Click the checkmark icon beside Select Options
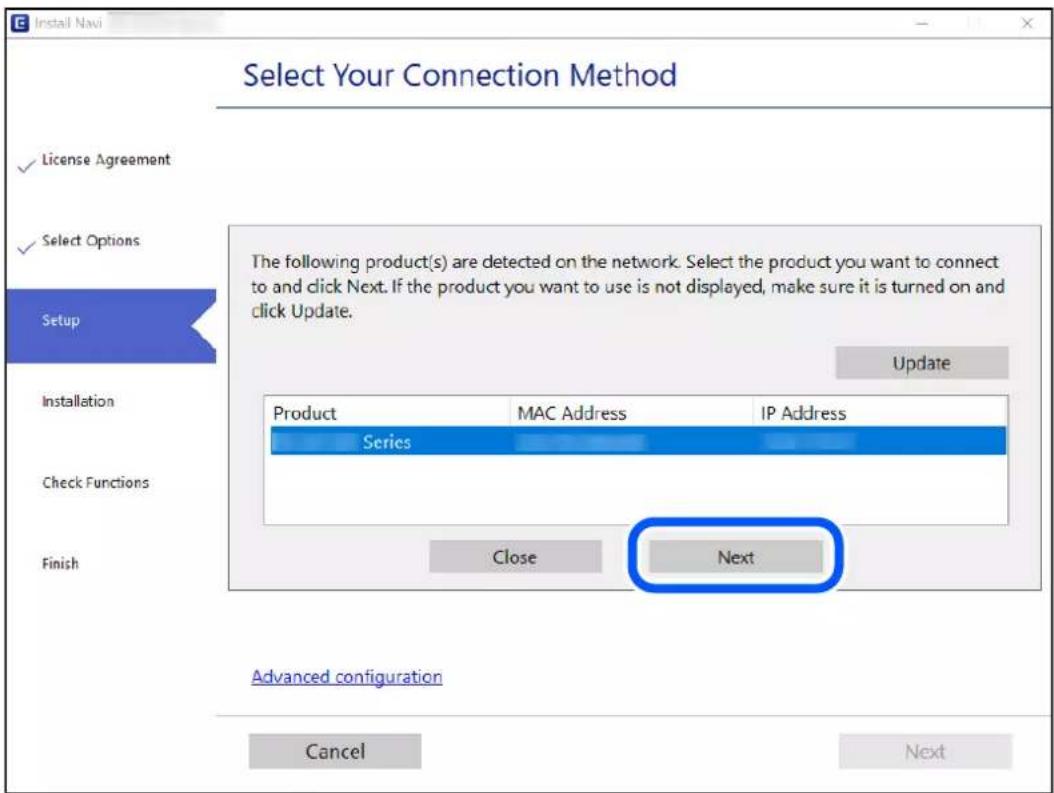The height and width of the screenshot is (793, 1054). coord(26,247)
